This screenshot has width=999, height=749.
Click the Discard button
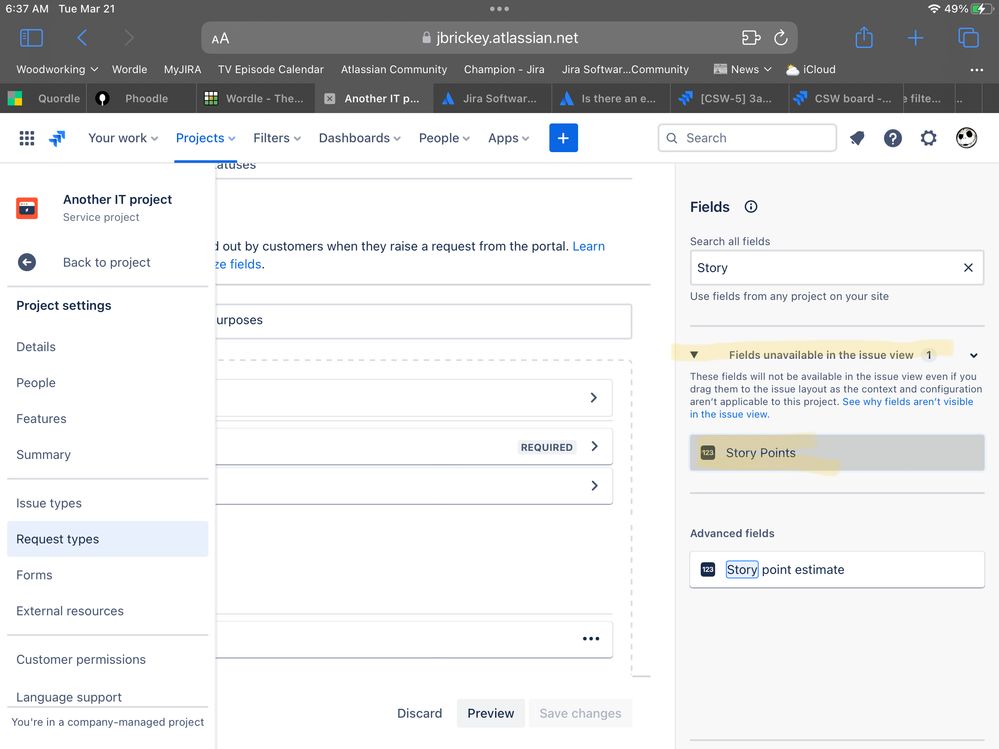coord(419,713)
